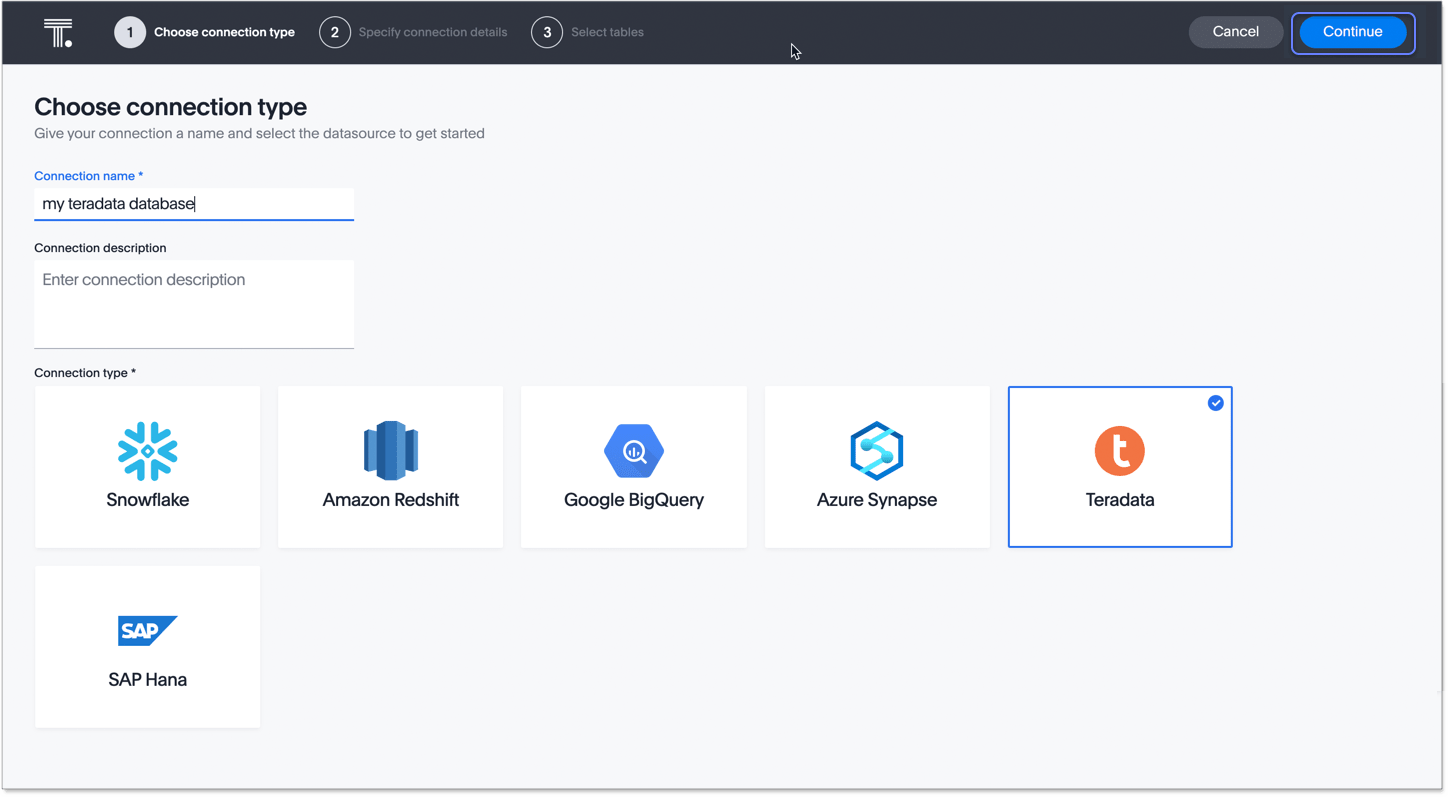Toggle the Teradata selected checkmark

click(x=1216, y=403)
